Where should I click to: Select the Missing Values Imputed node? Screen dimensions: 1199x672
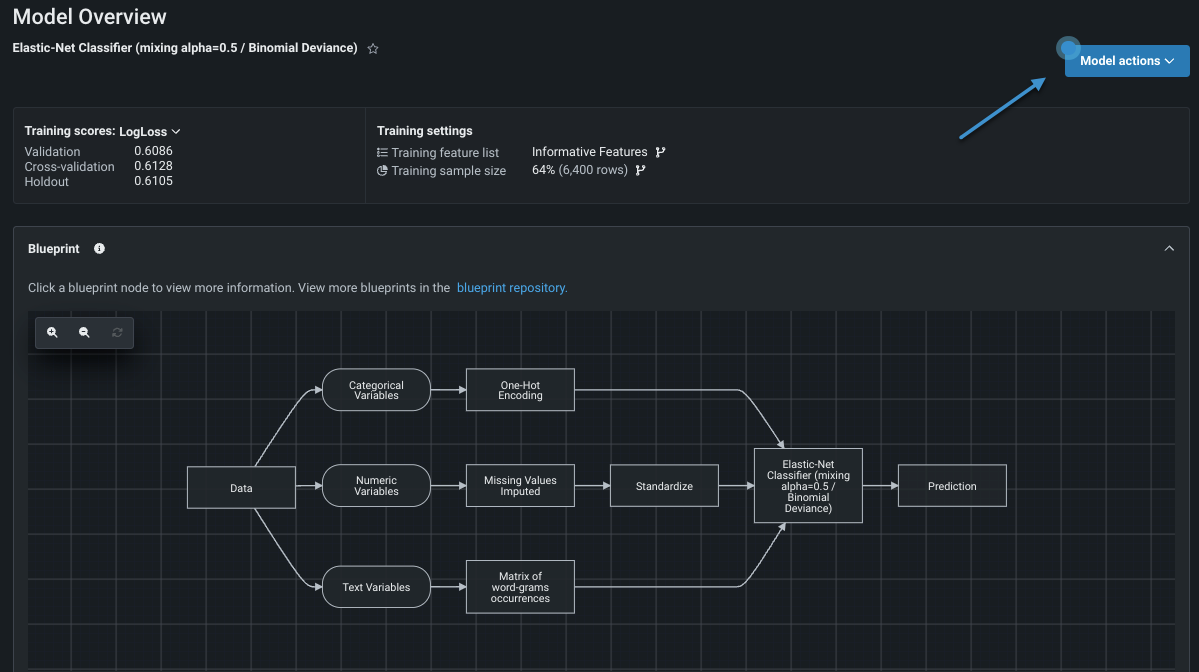point(520,486)
